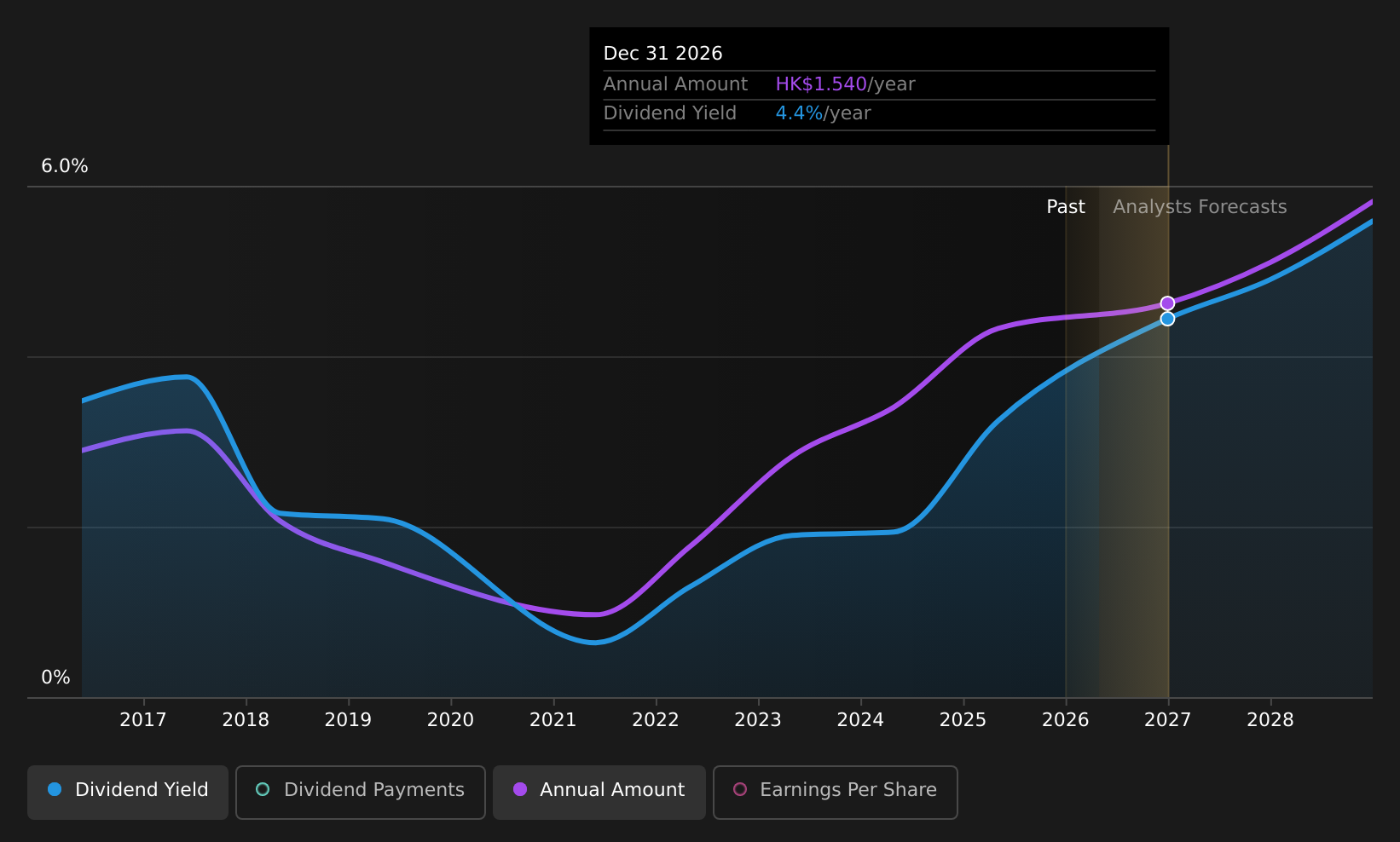Click the 2017 x-axis label
Viewport: 1400px width, 842px height.
point(143,720)
